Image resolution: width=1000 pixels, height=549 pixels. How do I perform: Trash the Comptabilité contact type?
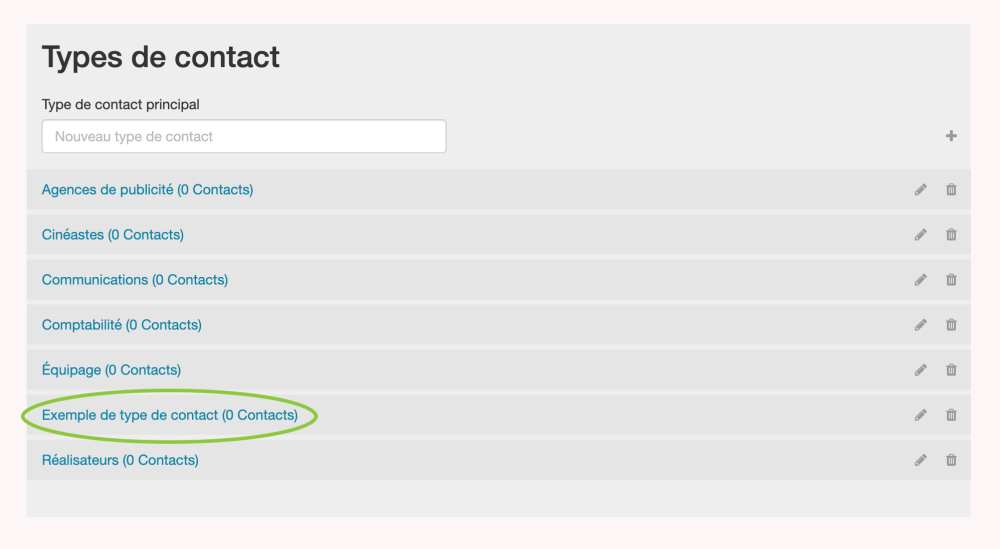coord(951,325)
